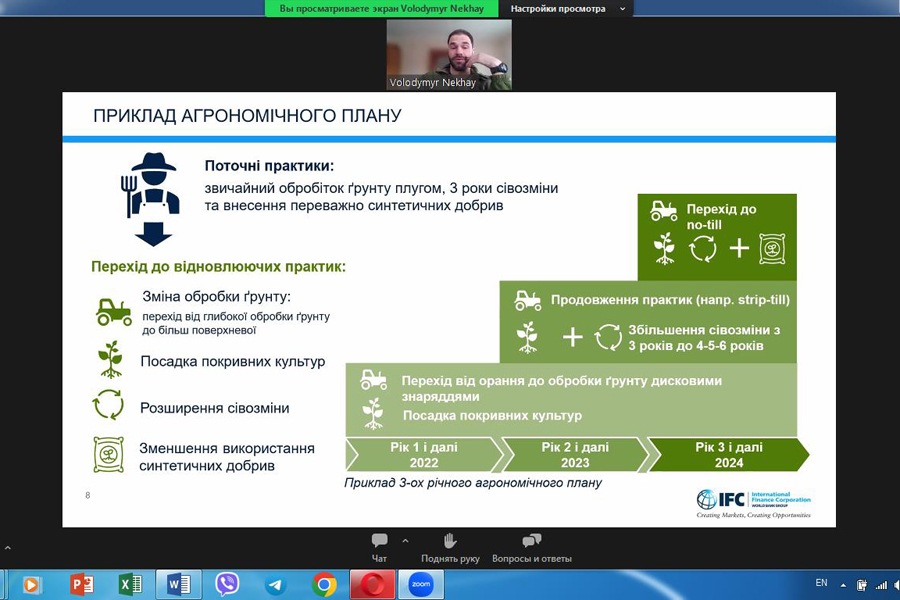Image resolution: width=900 pixels, height=600 pixels.
Task: Open the Настройки просмотра dropdown
Action: tap(567, 8)
